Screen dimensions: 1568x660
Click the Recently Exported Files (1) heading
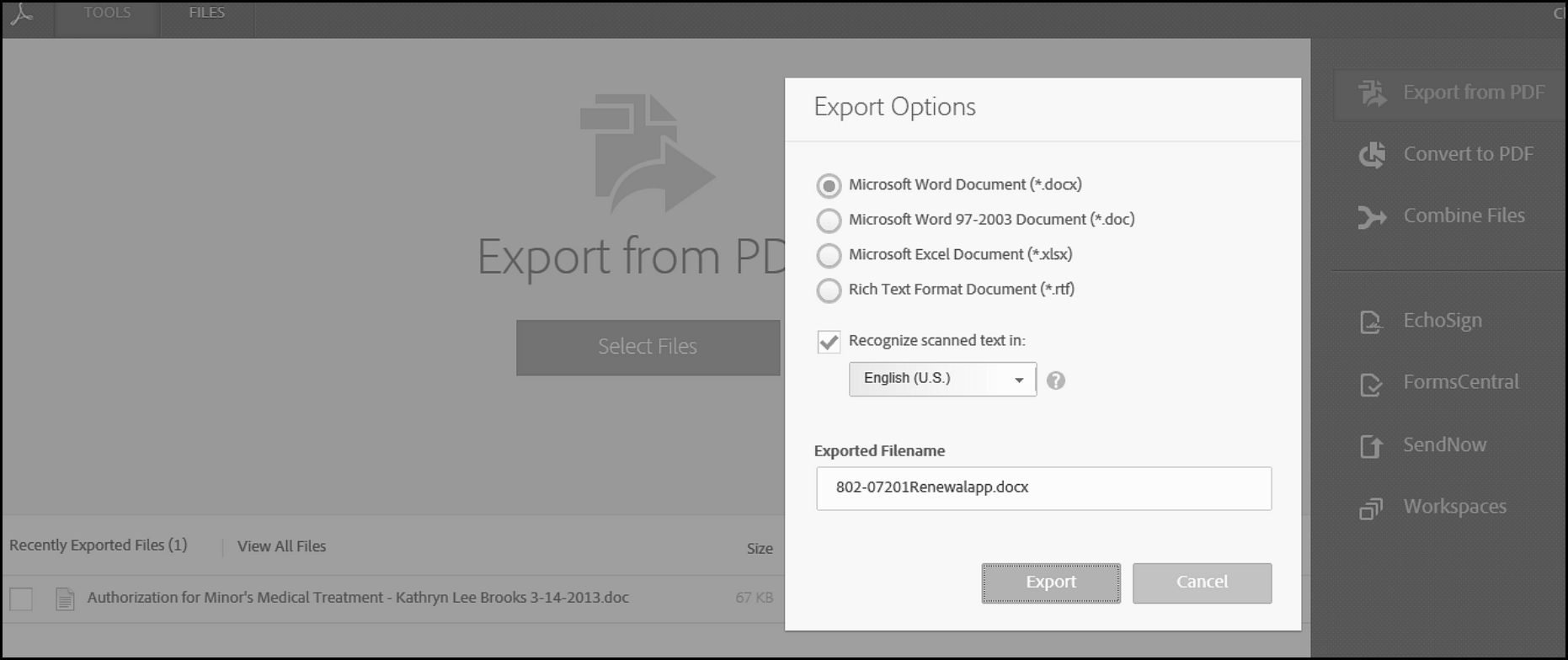98,546
